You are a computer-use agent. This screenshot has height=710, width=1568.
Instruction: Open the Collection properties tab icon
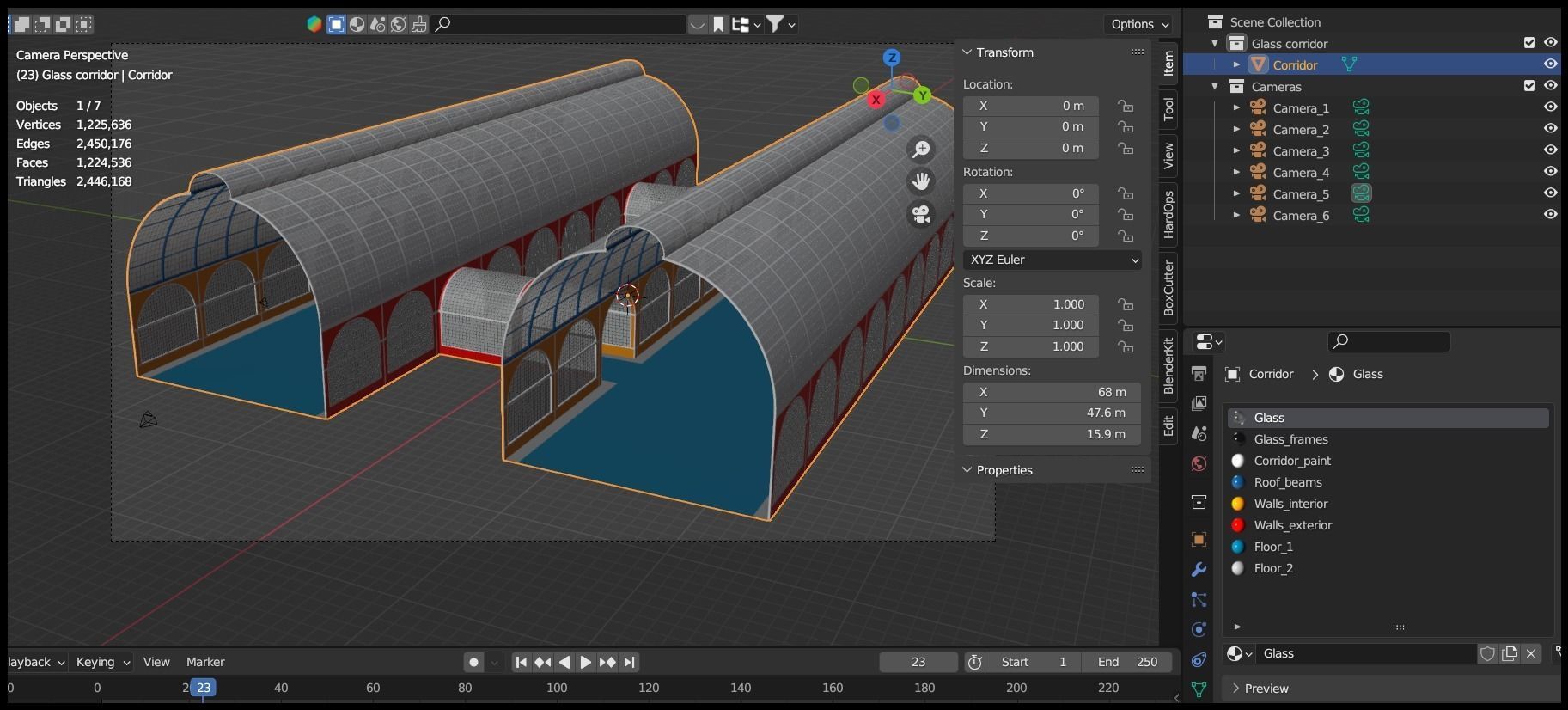[x=1199, y=501]
